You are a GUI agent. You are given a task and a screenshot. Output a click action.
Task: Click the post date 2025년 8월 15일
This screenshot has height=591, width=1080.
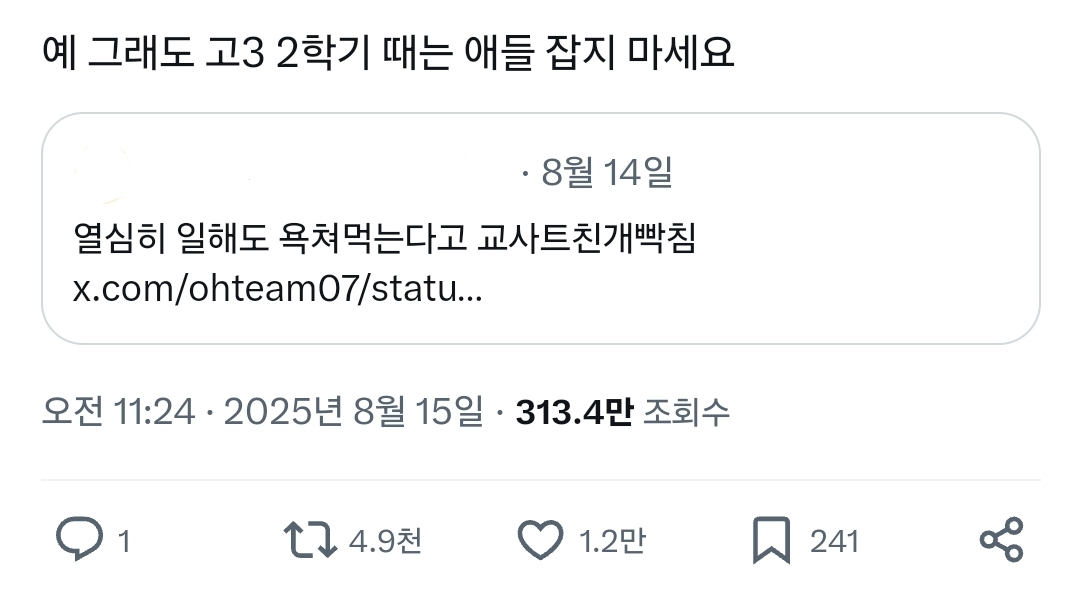click(x=353, y=412)
